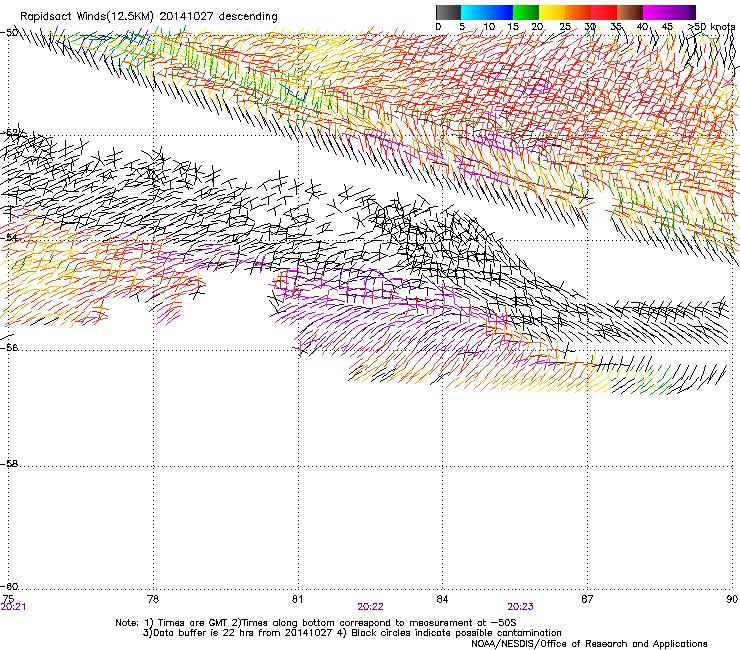Screen dimensions: 740x650
Task: Click longitude axis label '87'
Action: (587, 599)
